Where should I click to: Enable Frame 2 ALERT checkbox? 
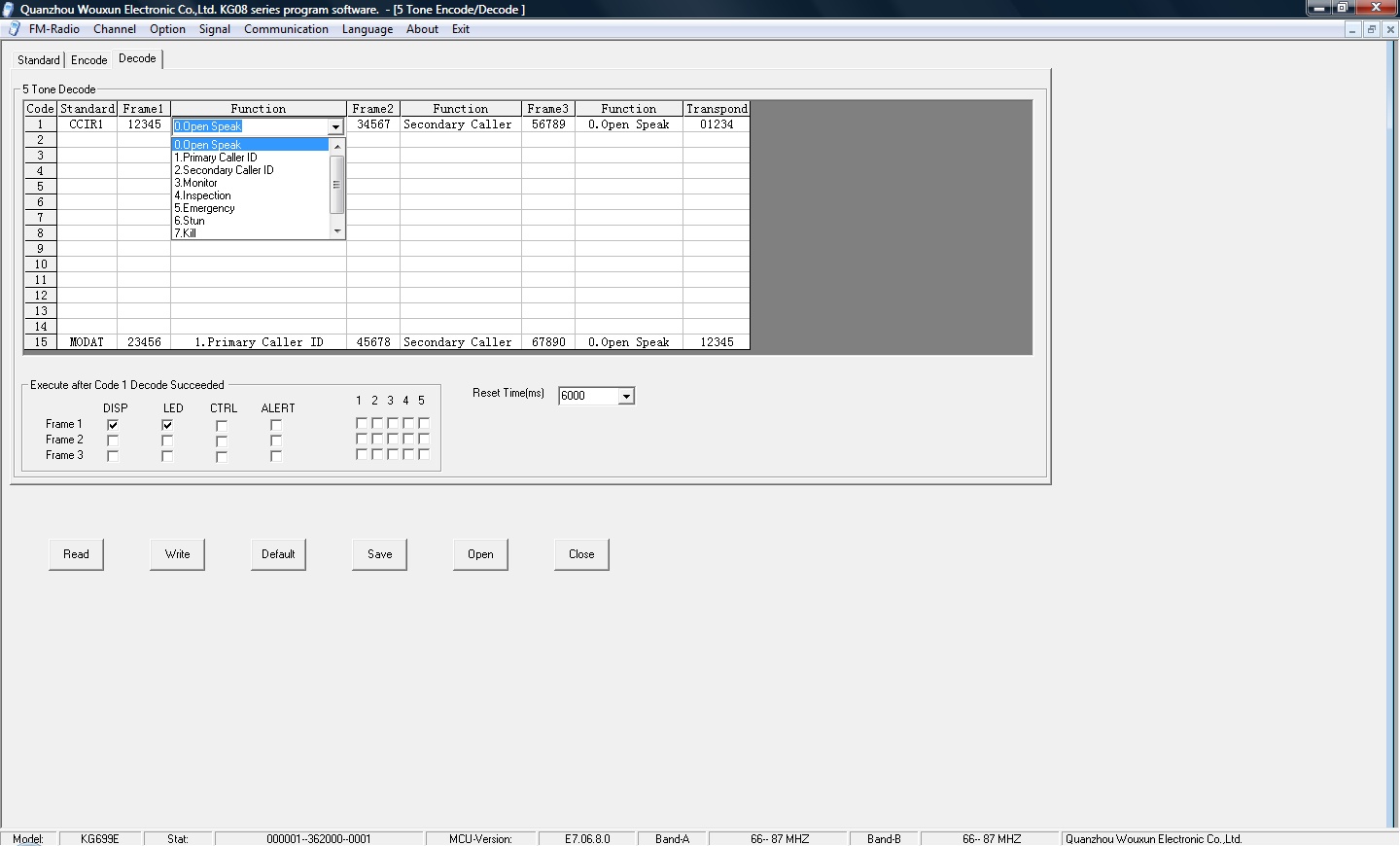(x=276, y=441)
